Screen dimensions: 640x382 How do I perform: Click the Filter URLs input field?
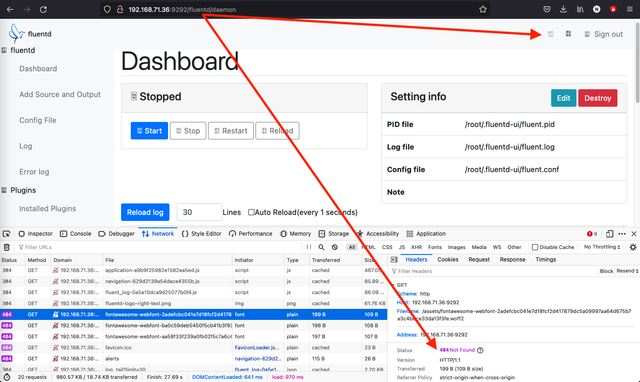tap(159, 247)
